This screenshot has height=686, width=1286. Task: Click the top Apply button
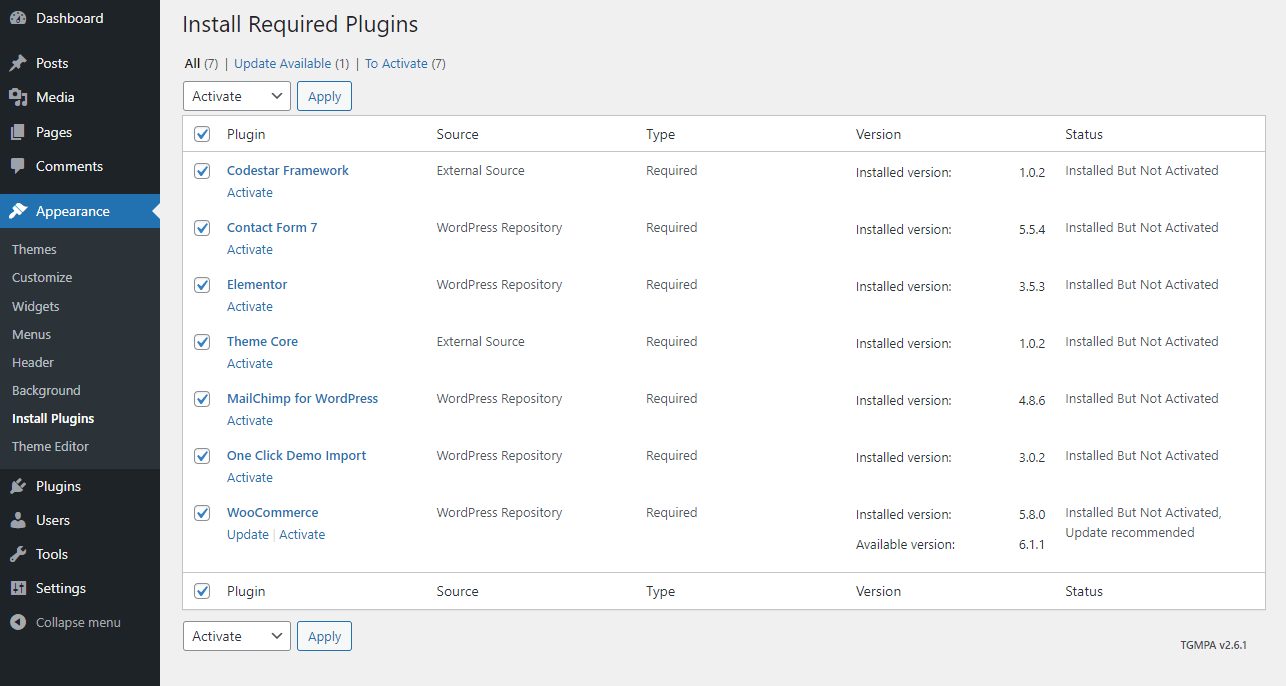coord(324,96)
